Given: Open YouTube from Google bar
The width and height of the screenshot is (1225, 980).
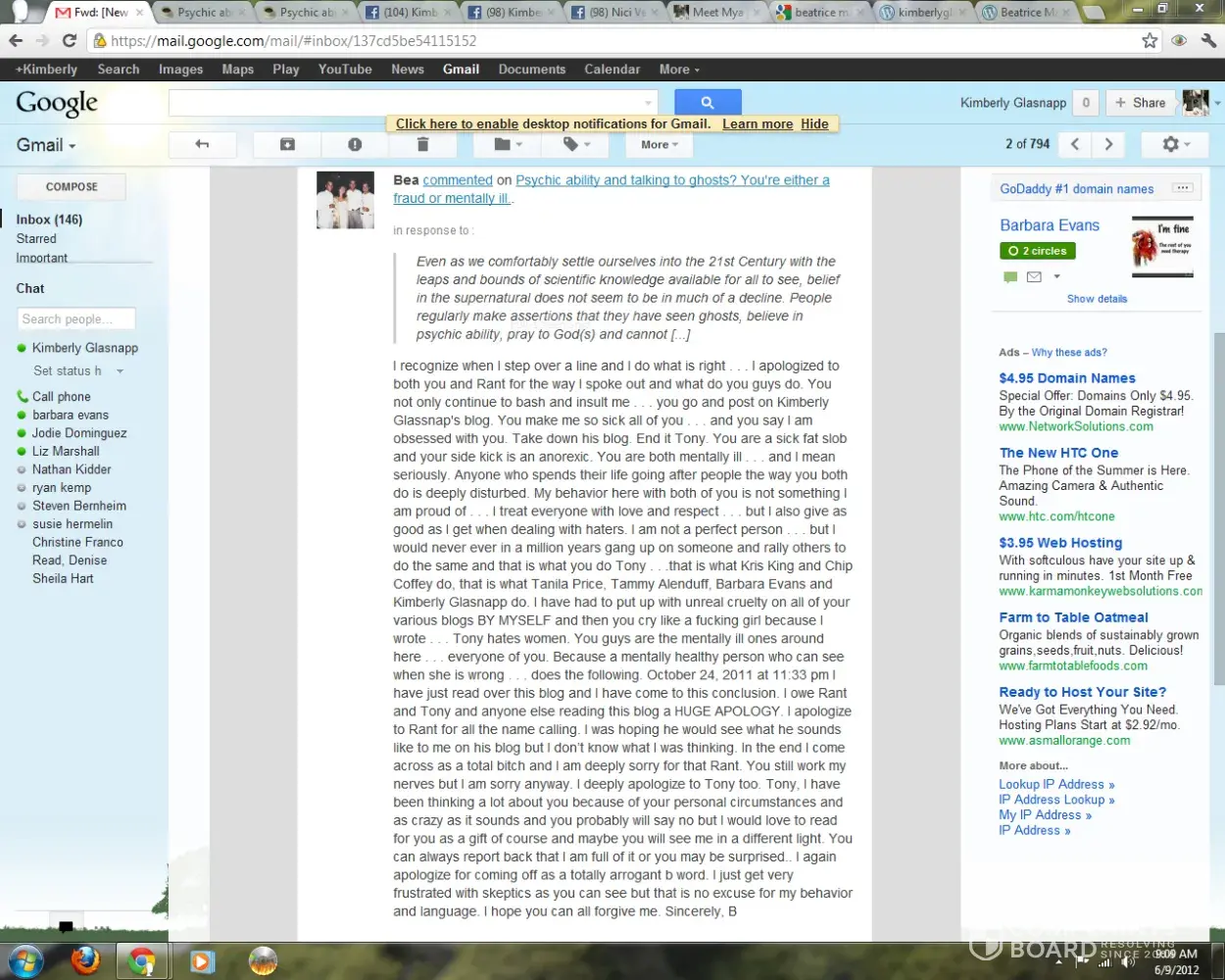Looking at the screenshot, I should [345, 70].
